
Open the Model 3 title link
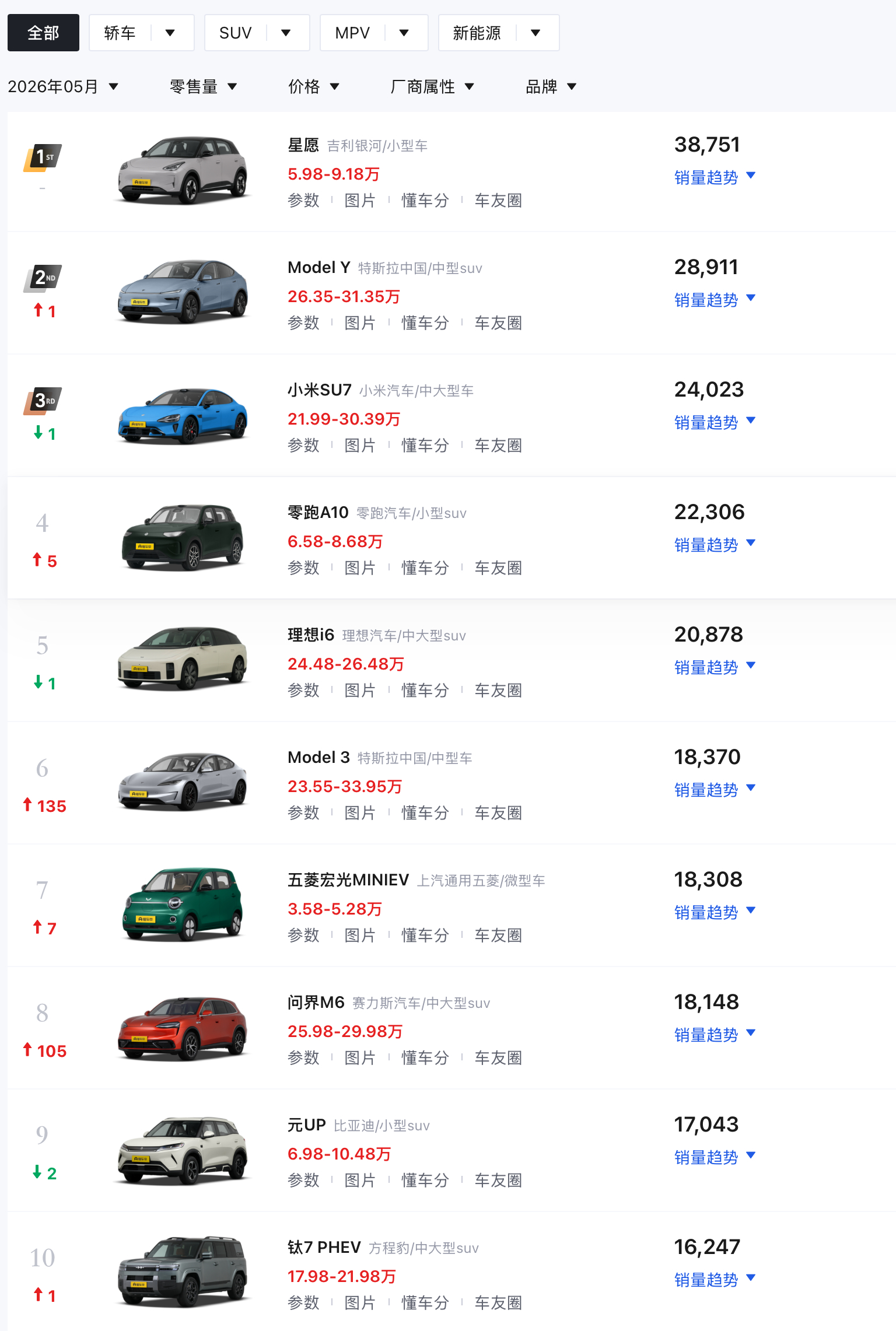tap(318, 758)
